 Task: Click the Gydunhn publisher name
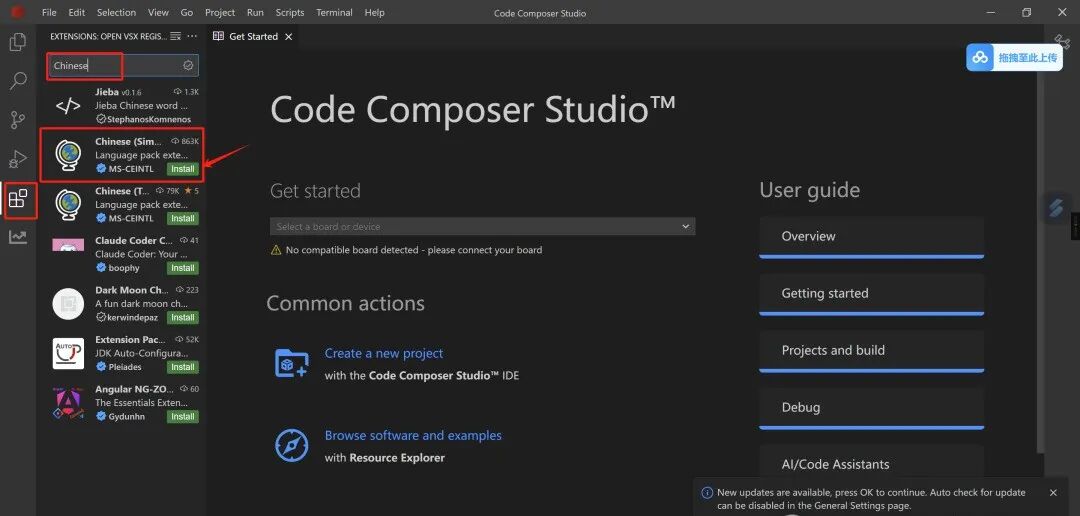click(x=125, y=417)
